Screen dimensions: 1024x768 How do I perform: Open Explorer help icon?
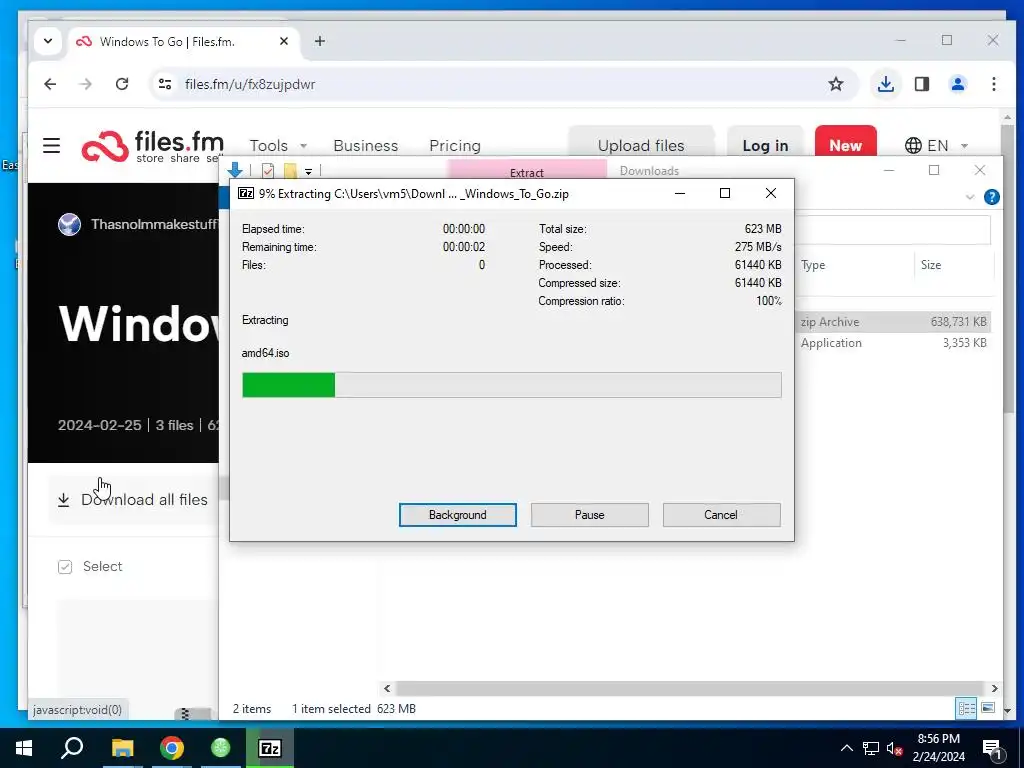coord(991,197)
